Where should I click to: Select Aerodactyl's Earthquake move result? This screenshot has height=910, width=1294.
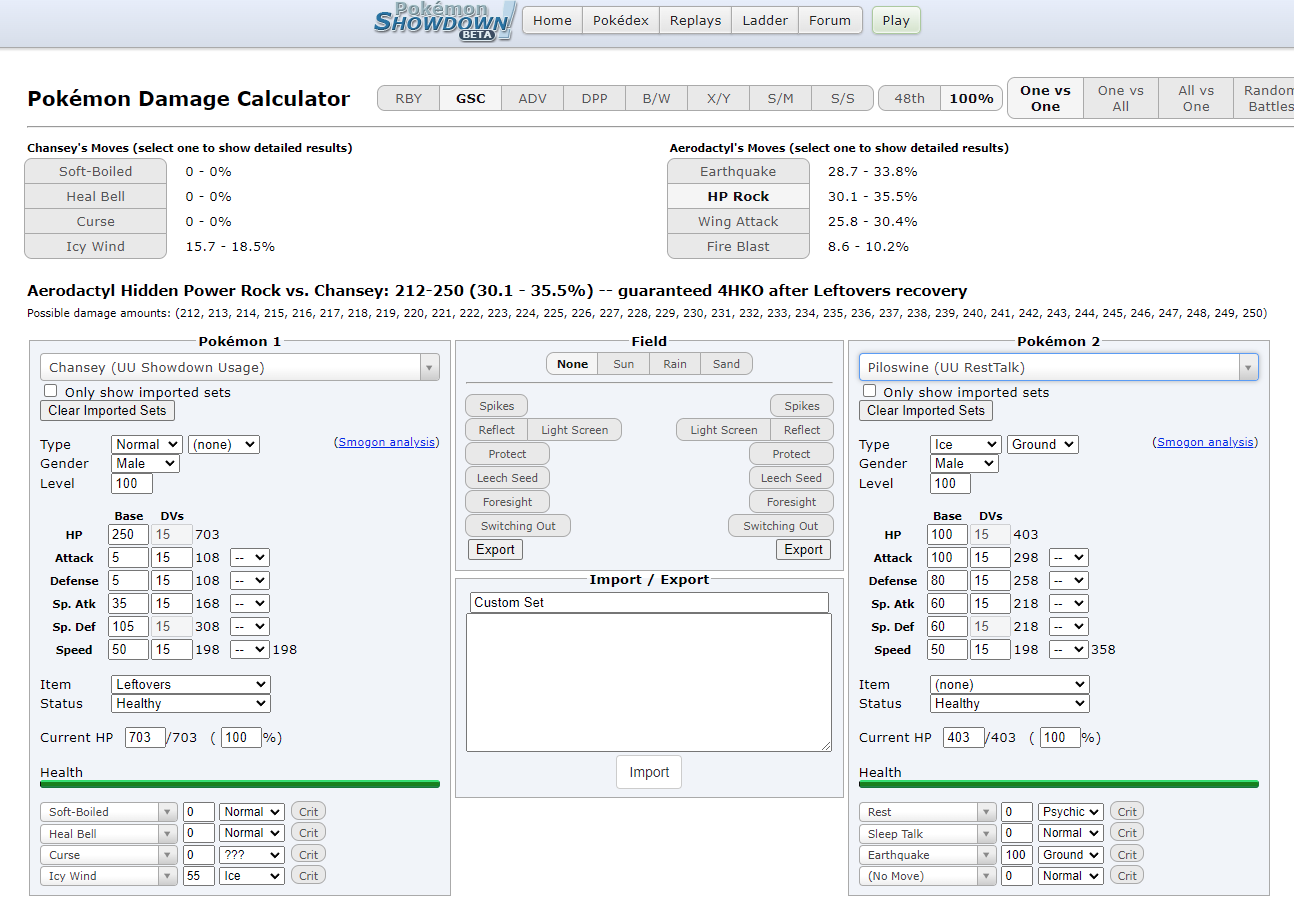(x=737, y=171)
